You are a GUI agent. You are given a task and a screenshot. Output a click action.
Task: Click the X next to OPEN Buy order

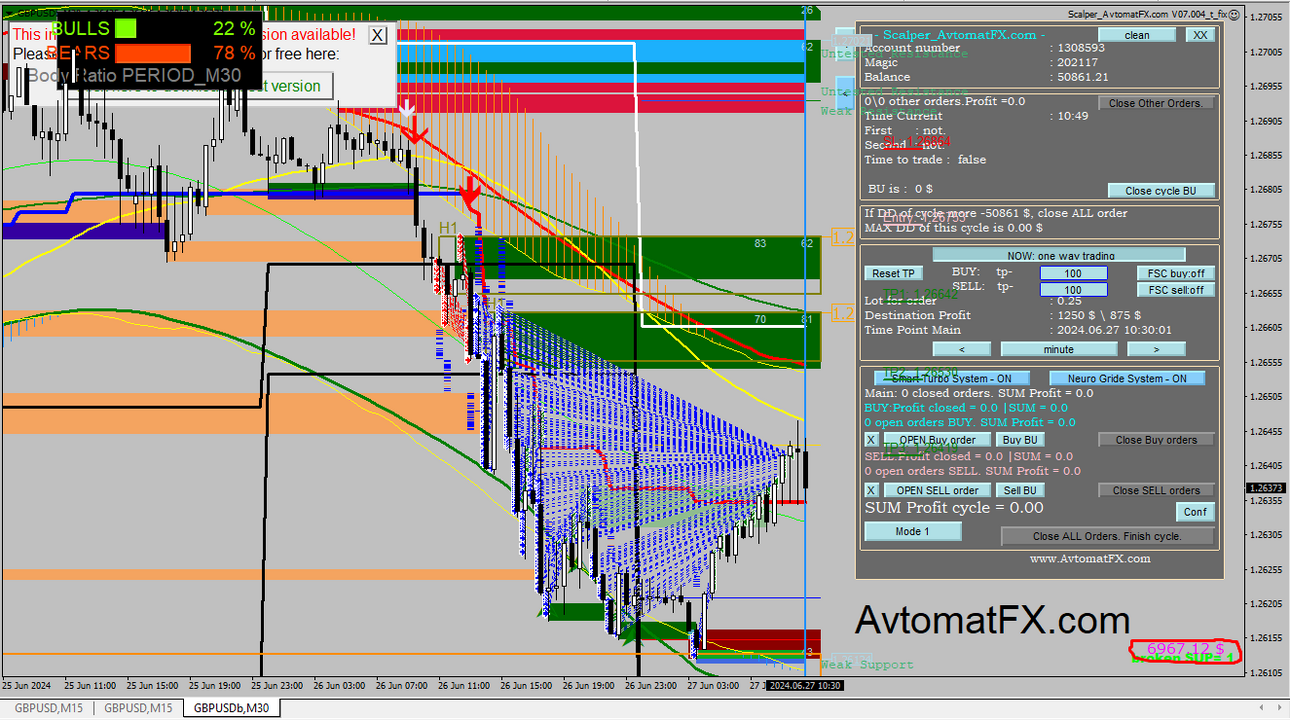tap(871, 439)
